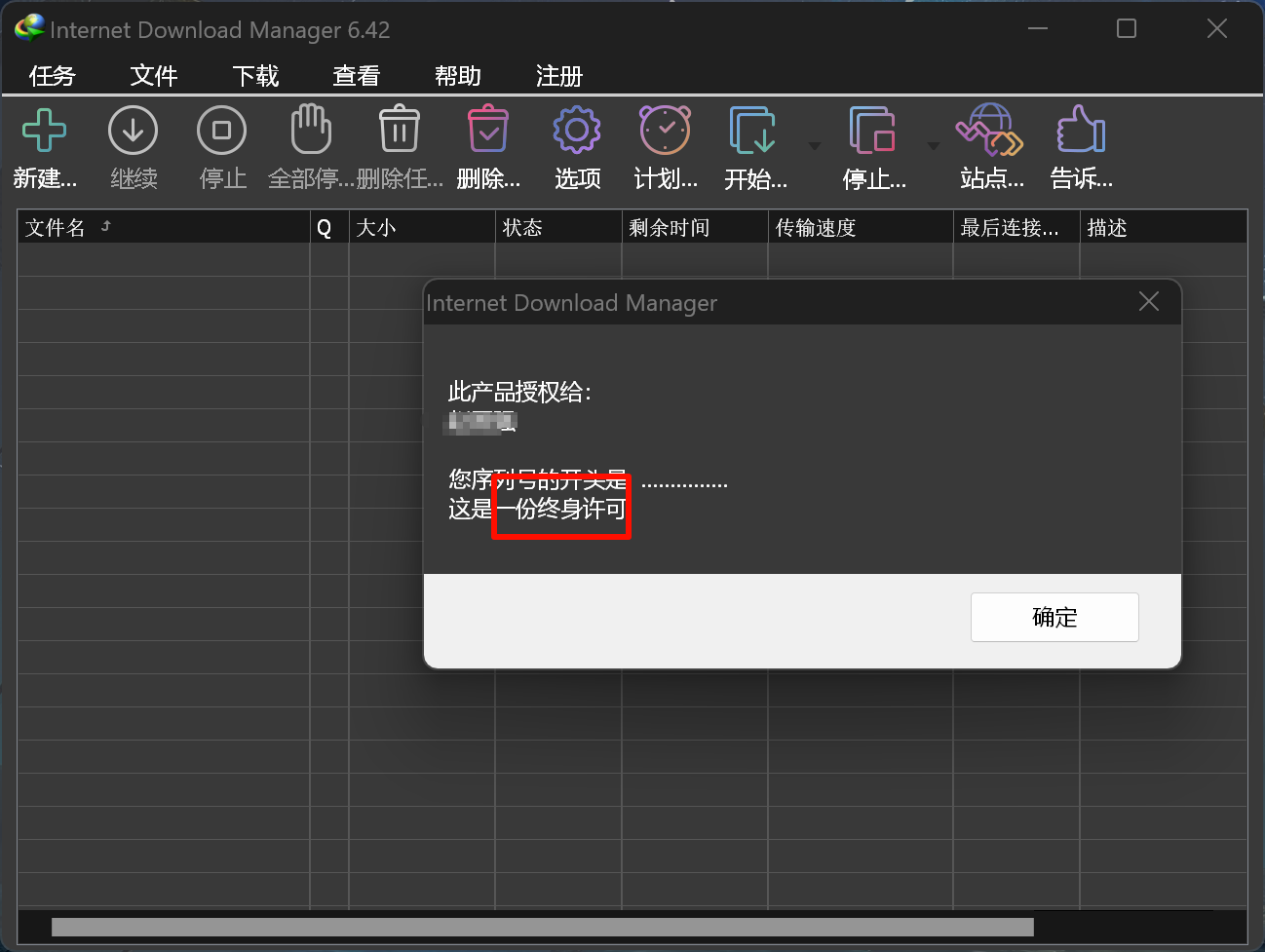
Task: Sort by 传输速度 column header
Action: (x=861, y=227)
